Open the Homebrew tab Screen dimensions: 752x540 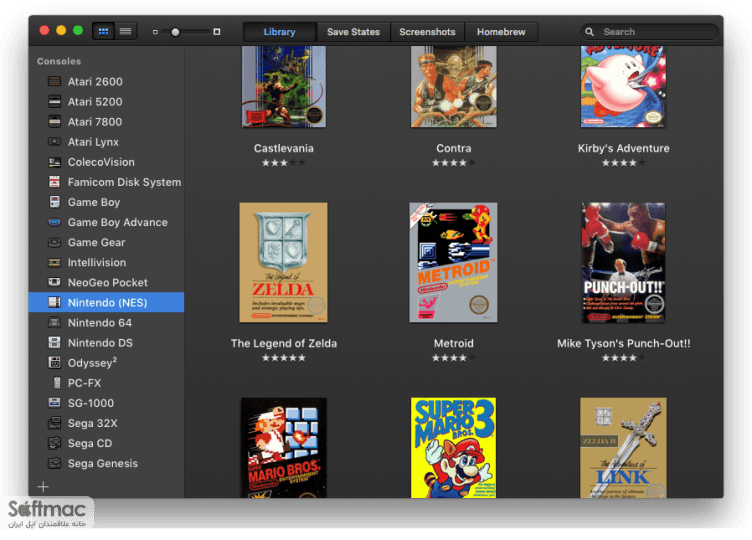[501, 32]
